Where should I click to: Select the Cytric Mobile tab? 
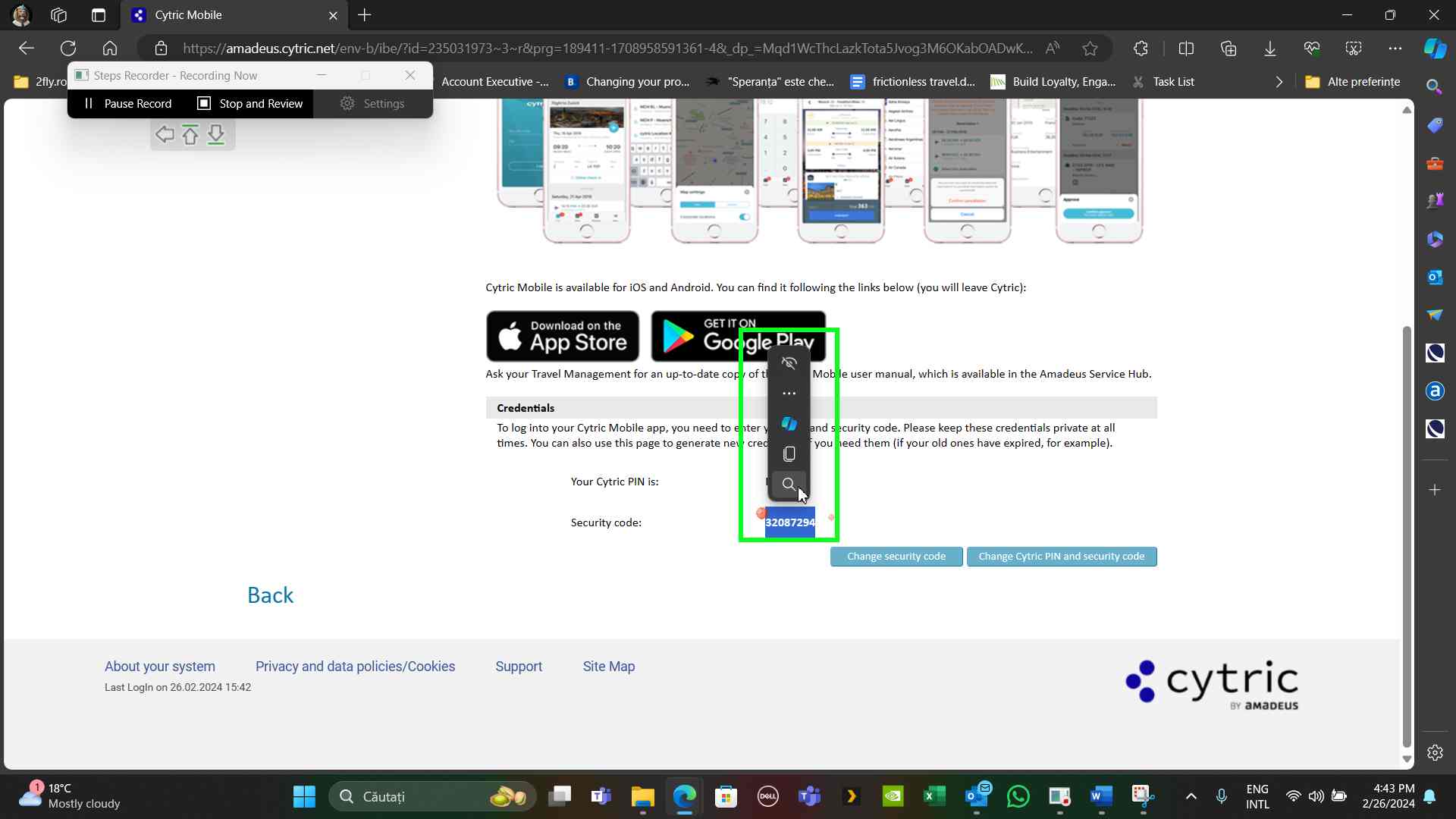235,15
